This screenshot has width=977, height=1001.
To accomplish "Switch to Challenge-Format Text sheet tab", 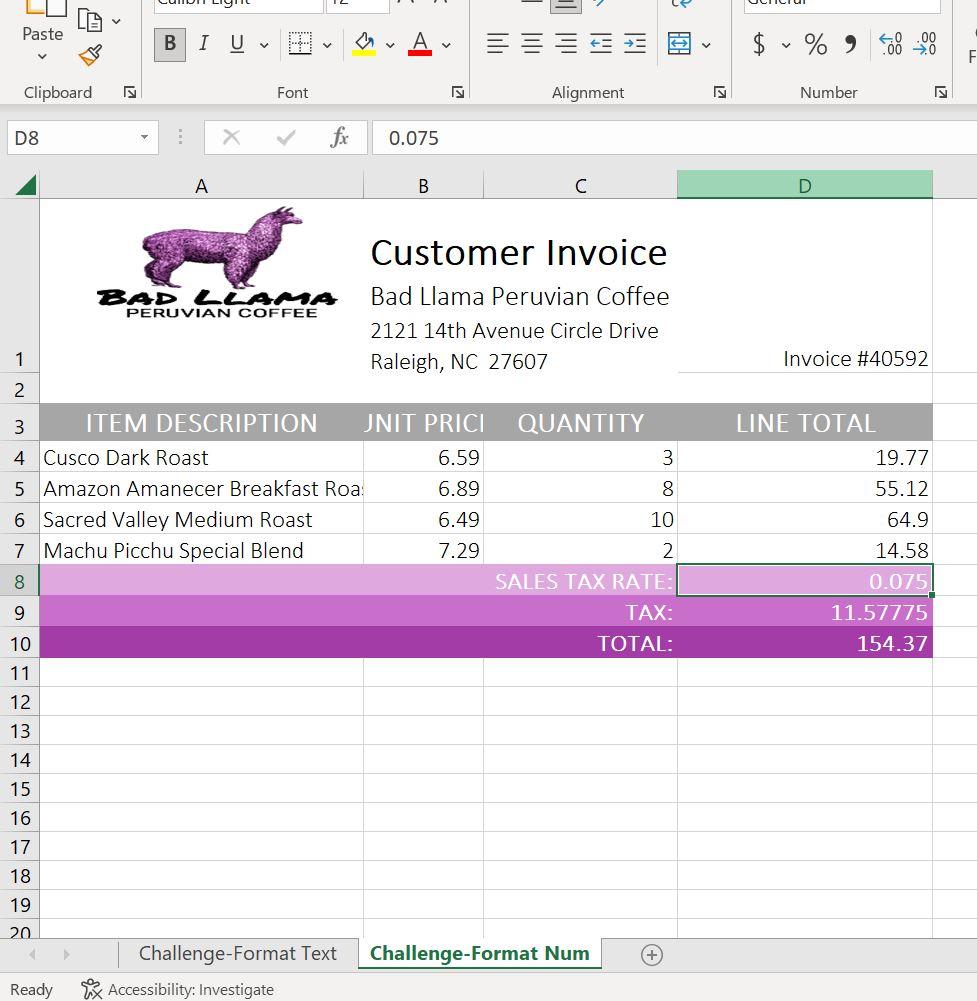I will pyautogui.click(x=237, y=954).
